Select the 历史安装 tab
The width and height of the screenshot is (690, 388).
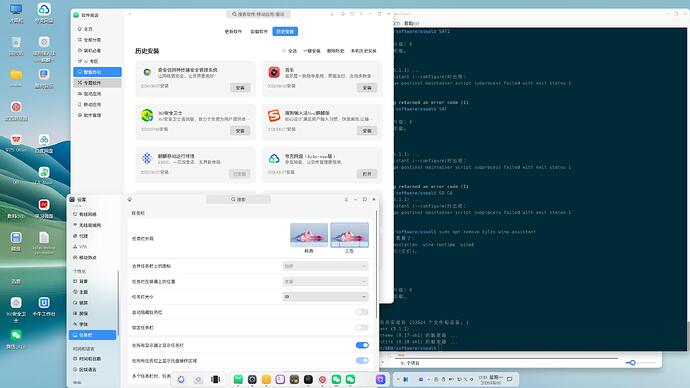pos(285,32)
